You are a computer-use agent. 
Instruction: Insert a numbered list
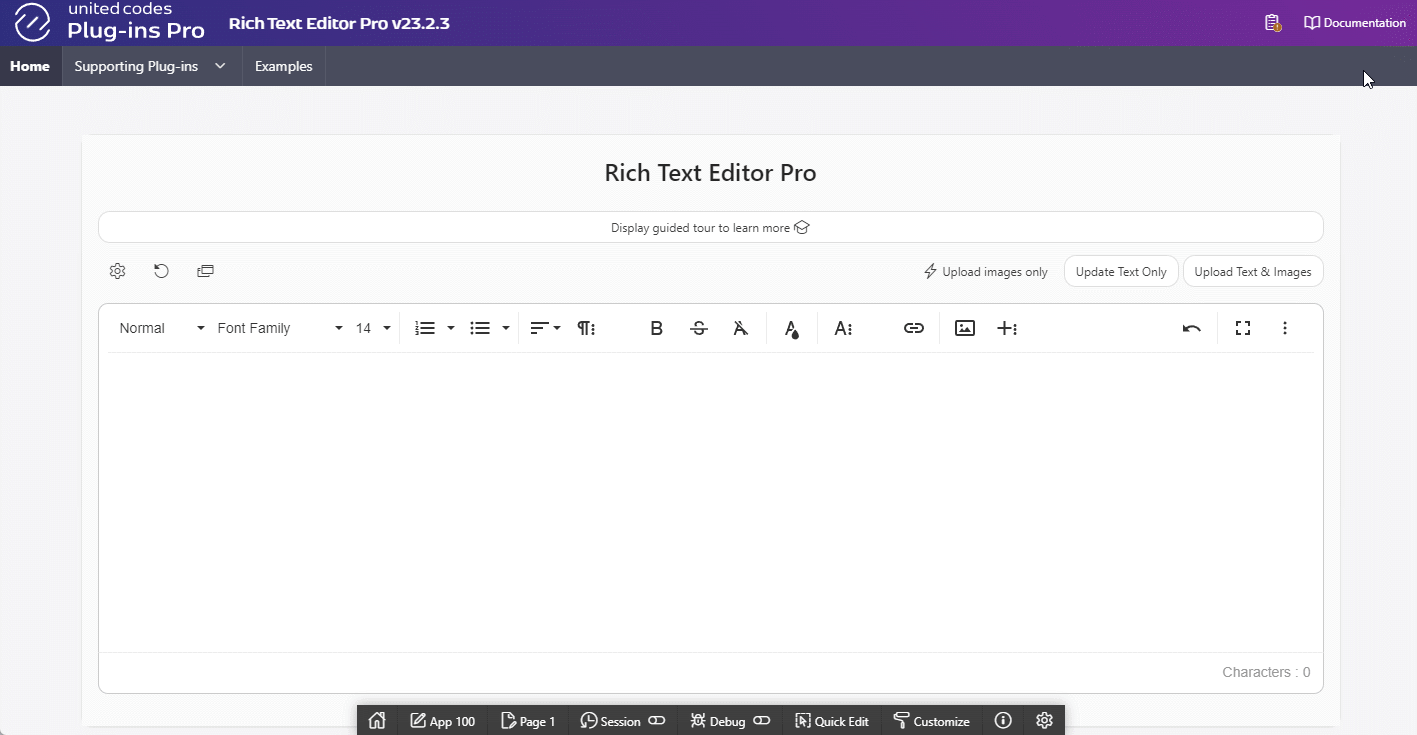point(425,328)
